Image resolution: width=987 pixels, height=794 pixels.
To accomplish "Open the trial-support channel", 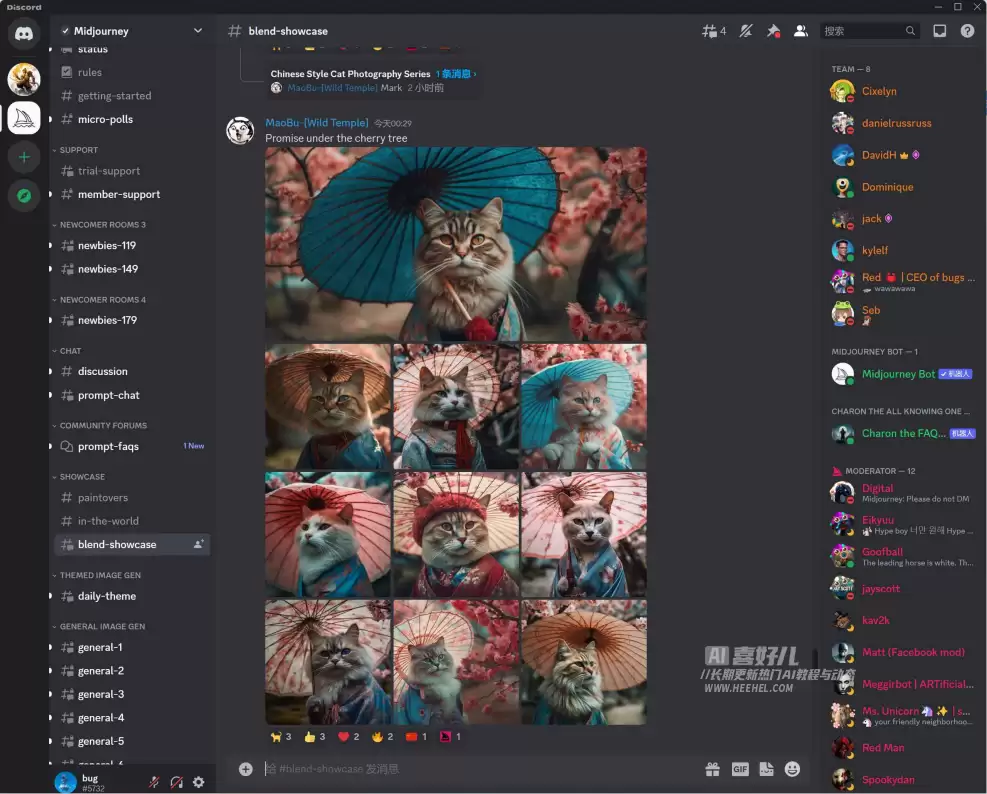I will click(x=132, y=171).
